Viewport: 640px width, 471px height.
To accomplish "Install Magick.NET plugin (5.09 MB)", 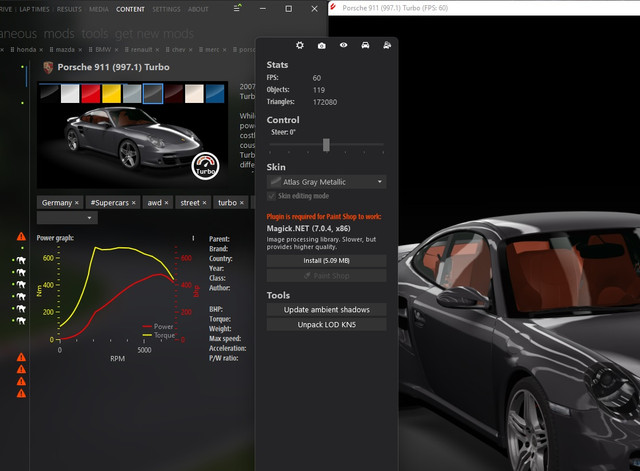I will click(x=327, y=260).
